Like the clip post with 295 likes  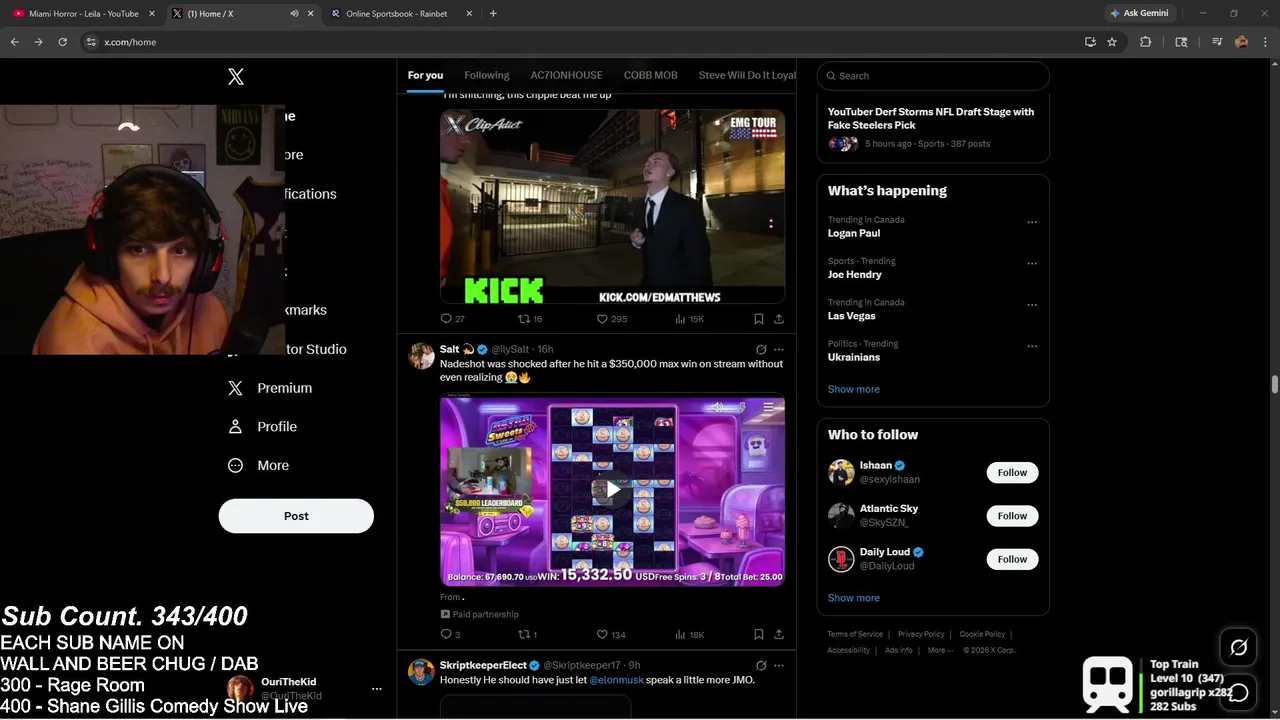point(611,319)
